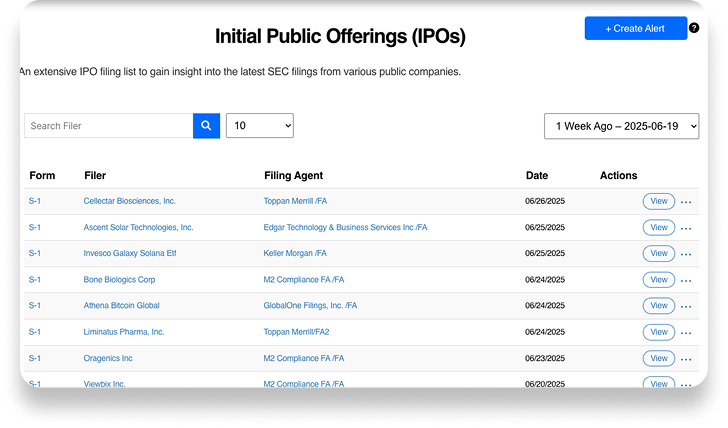The image size is (728, 428).
Task: Open the Ascent Solar Technologies filer link
Action: click(x=138, y=227)
